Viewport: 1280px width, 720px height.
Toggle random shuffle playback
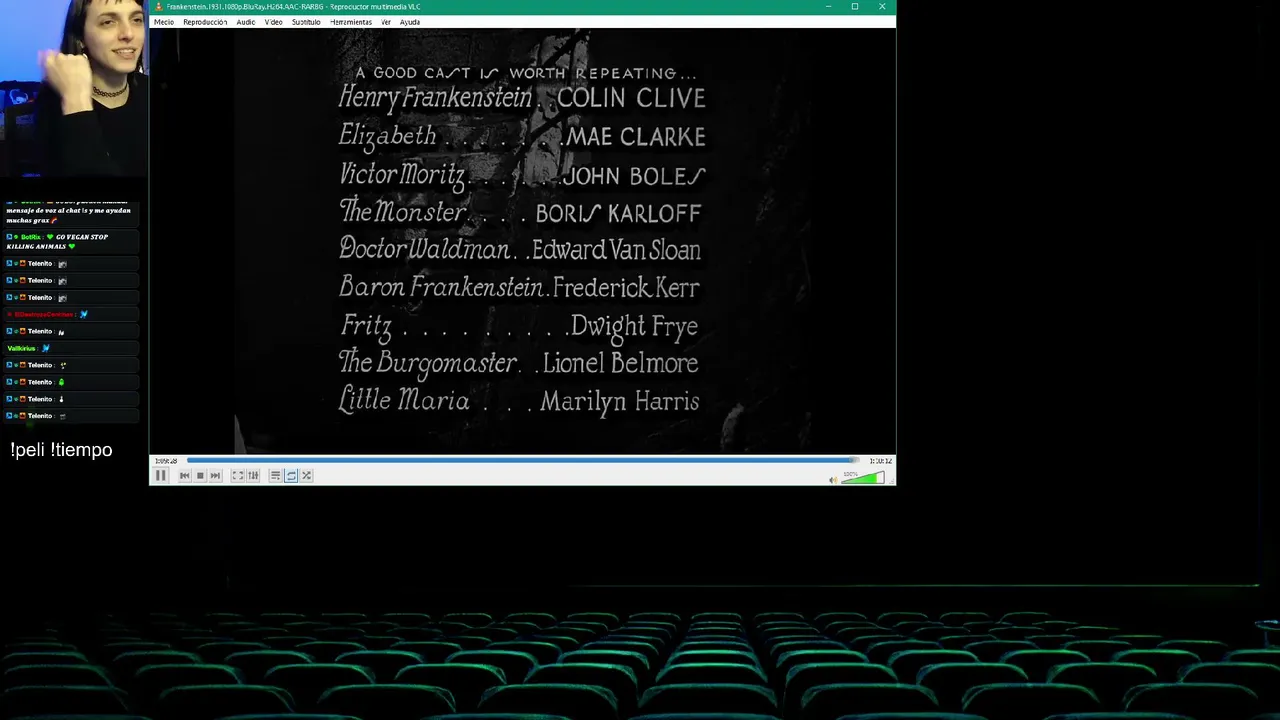(307, 476)
